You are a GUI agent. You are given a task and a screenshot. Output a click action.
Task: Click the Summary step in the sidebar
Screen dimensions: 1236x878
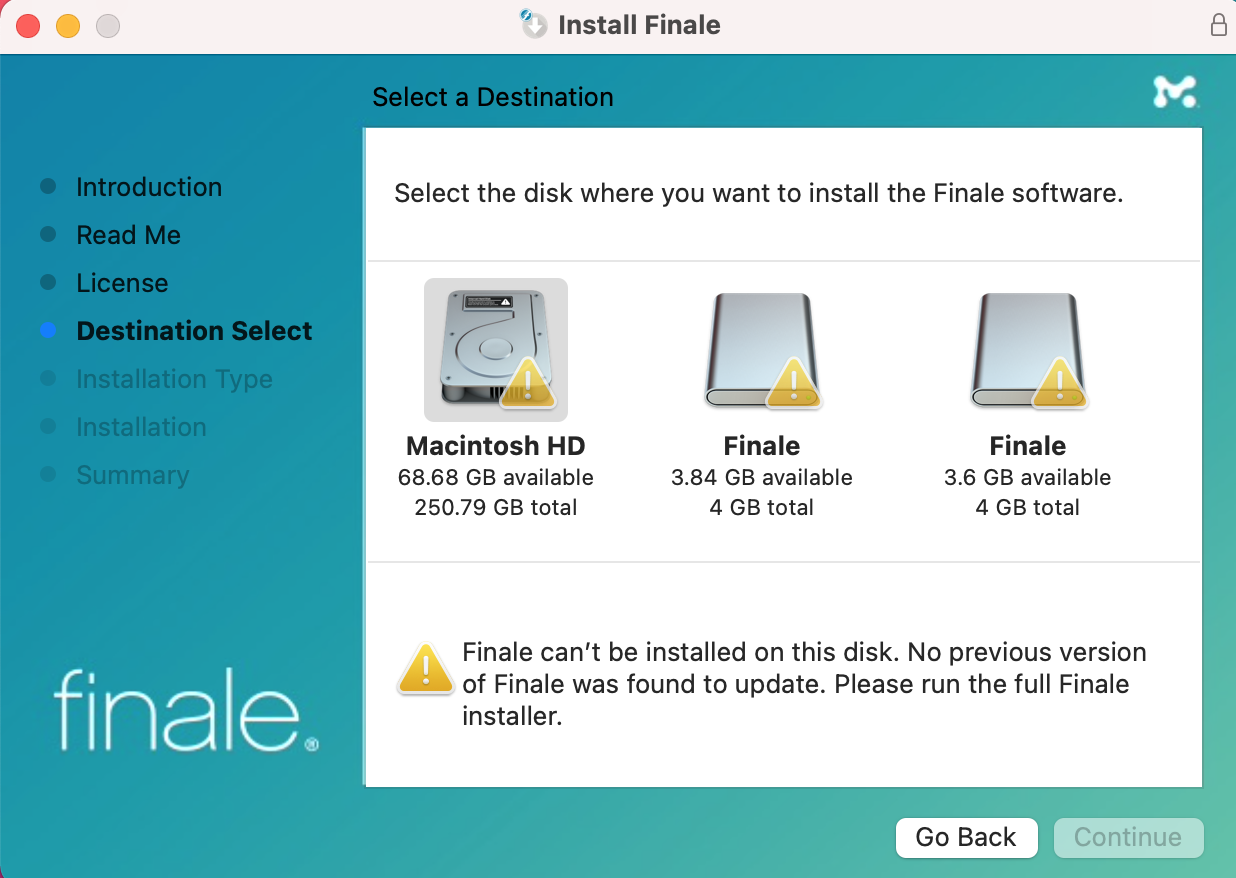tap(132, 475)
